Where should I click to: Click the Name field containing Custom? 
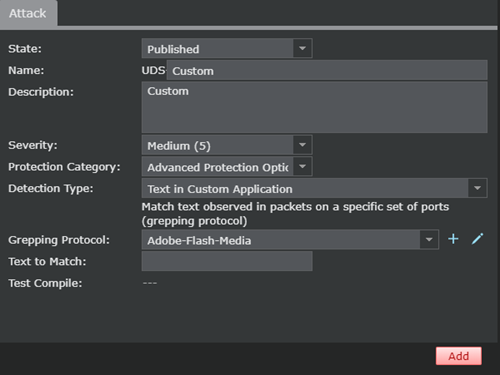click(x=327, y=70)
